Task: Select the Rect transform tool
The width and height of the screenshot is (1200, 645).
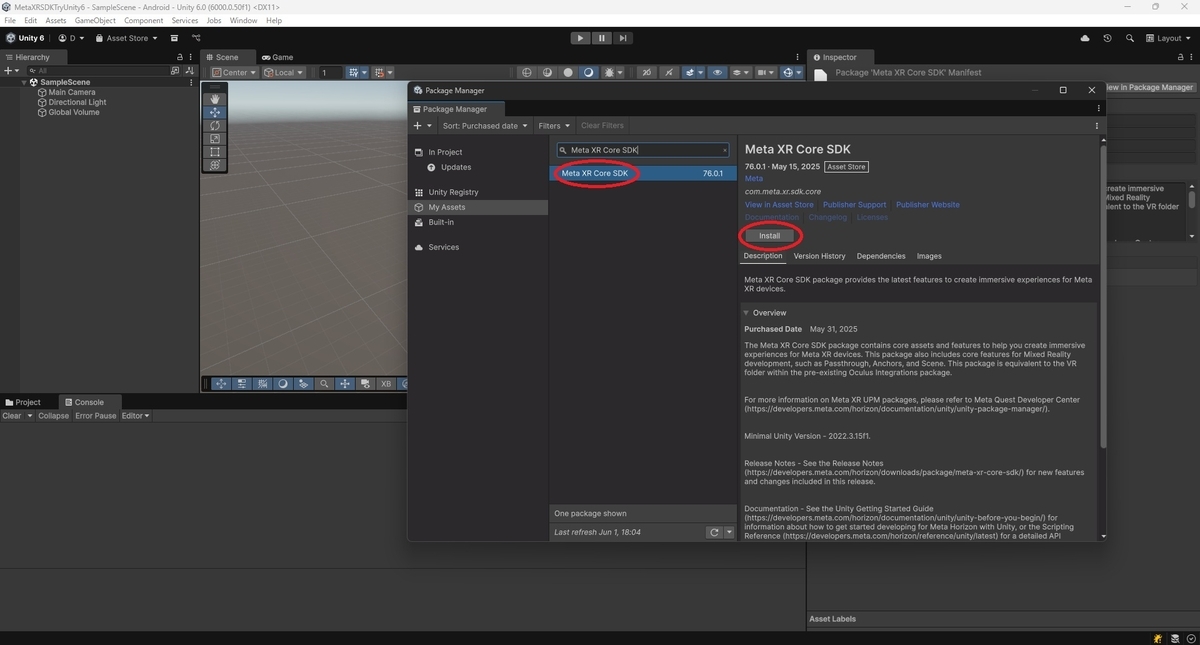Action: point(215,153)
